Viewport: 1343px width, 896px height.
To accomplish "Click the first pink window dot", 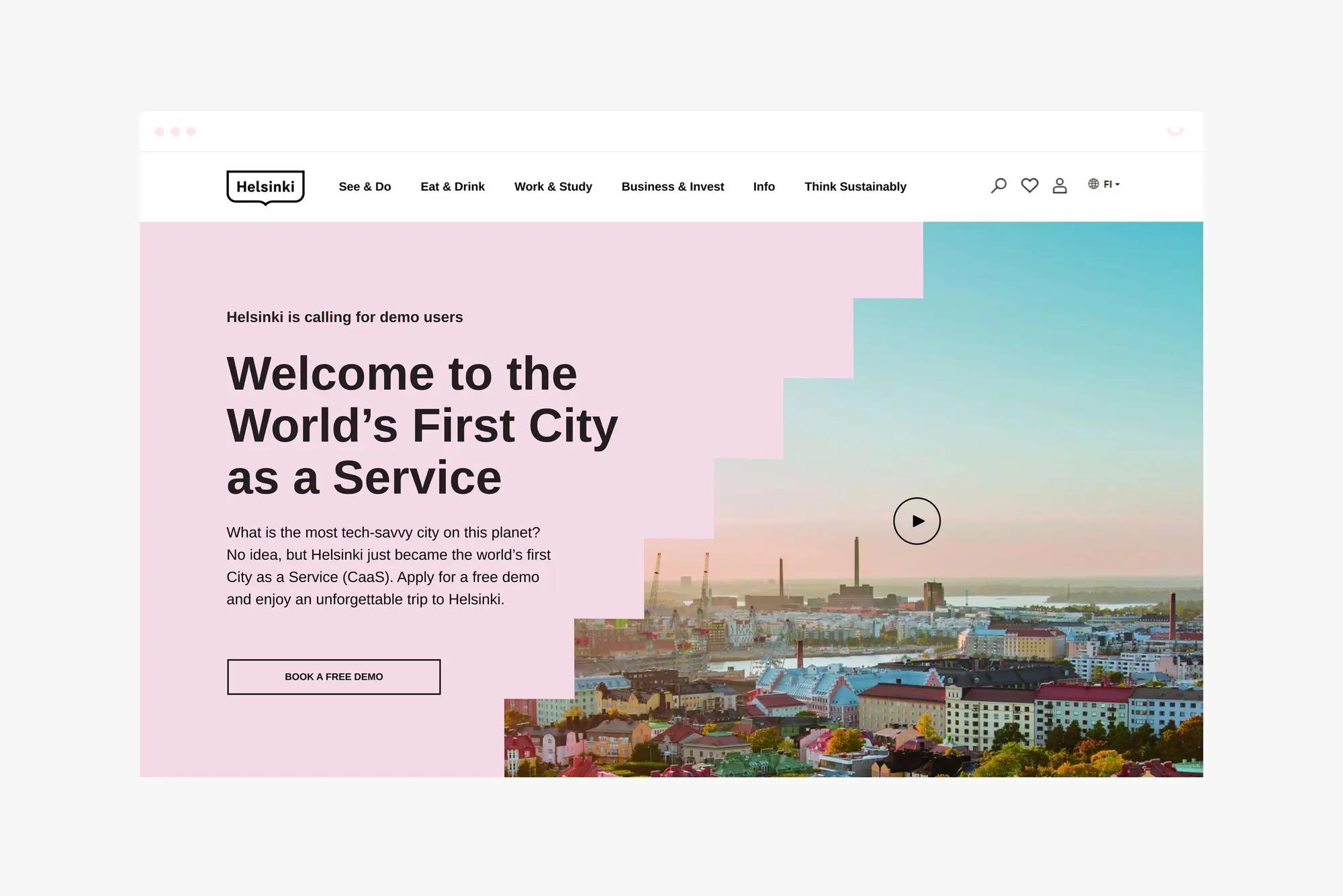I will [x=160, y=132].
